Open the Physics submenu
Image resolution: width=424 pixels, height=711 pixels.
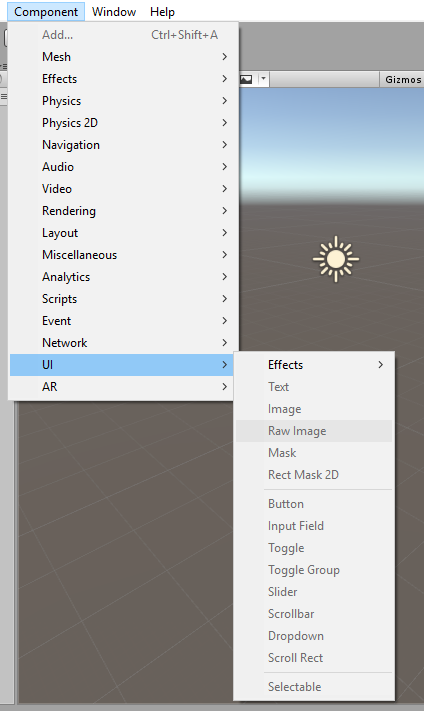[122, 101]
